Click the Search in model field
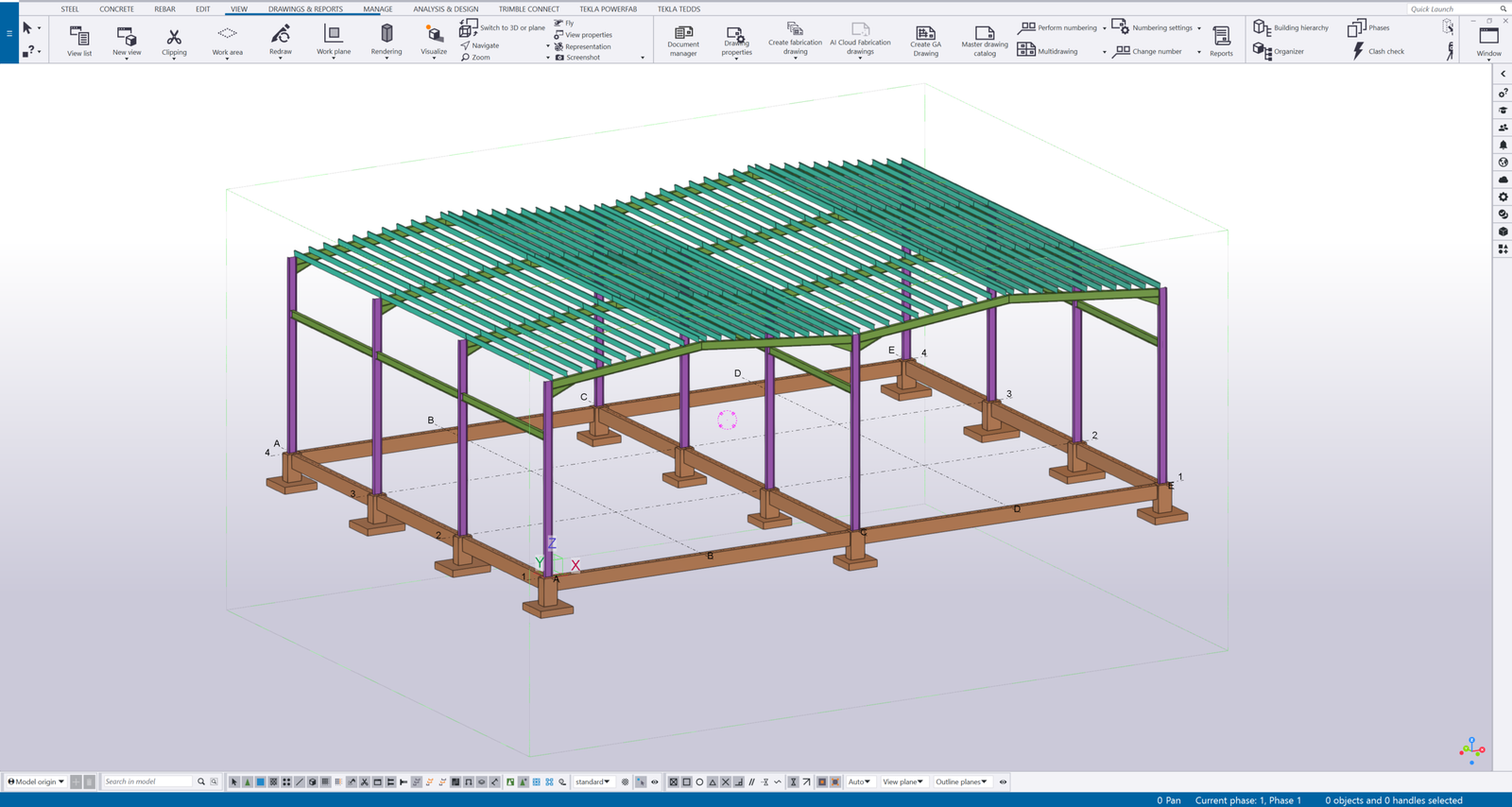Viewport: 1512px width, 807px height. click(147, 781)
